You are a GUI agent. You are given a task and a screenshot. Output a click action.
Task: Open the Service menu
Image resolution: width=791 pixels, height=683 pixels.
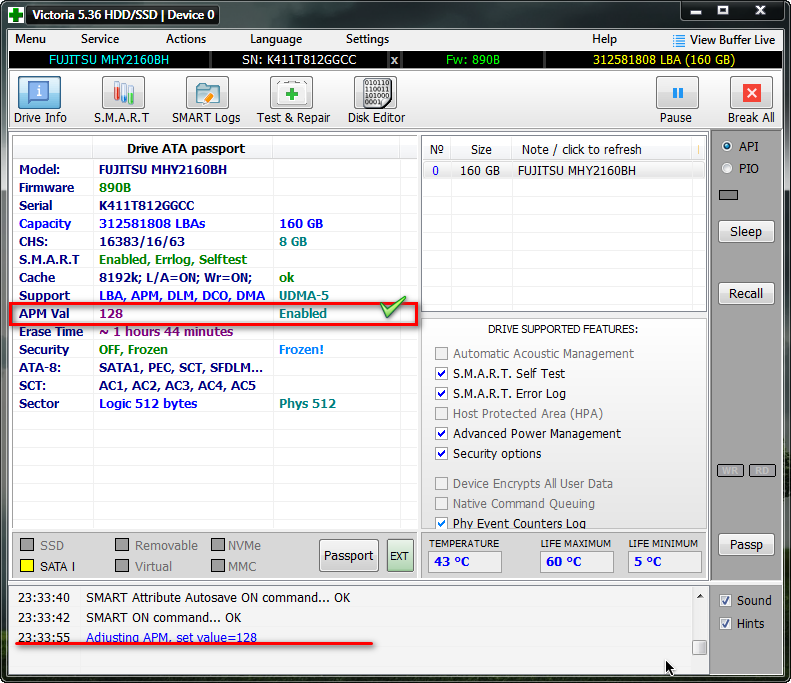point(100,39)
